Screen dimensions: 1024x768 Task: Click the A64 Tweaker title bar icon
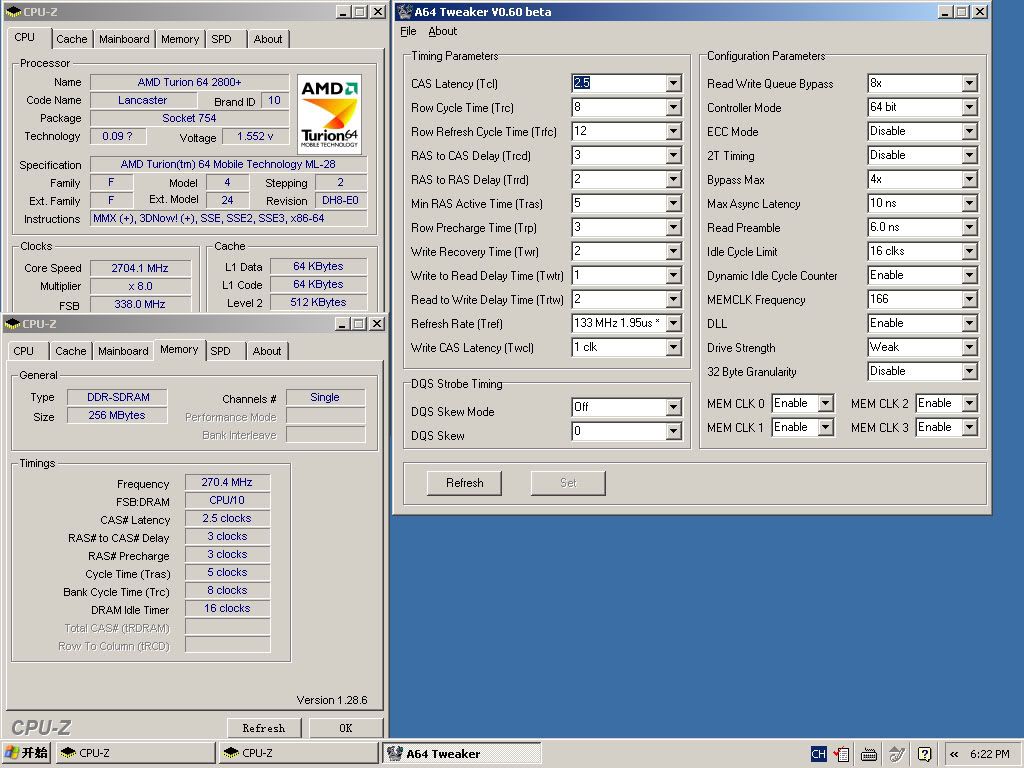click(405, 12)
